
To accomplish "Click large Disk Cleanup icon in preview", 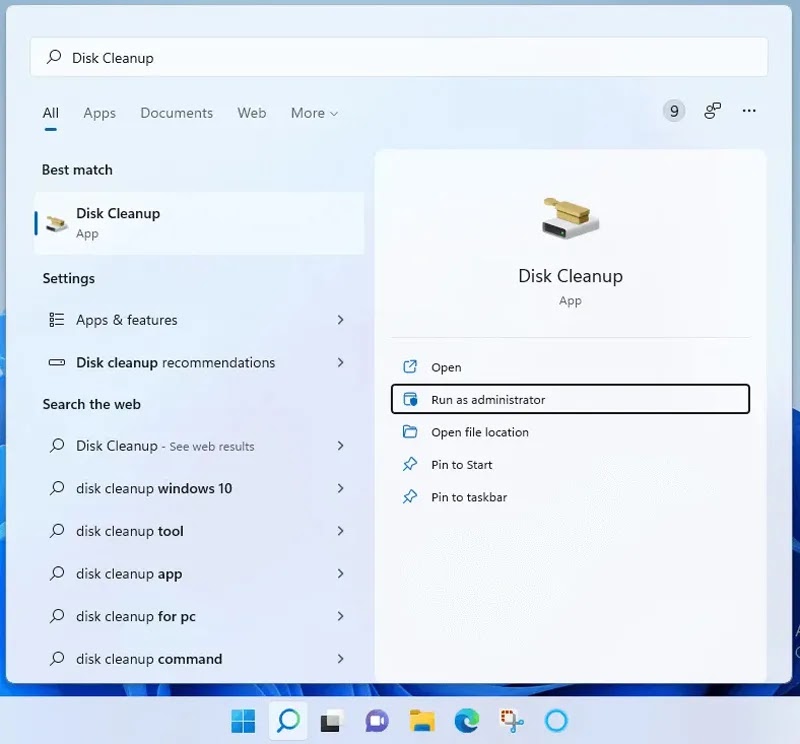I will [570, 218].
